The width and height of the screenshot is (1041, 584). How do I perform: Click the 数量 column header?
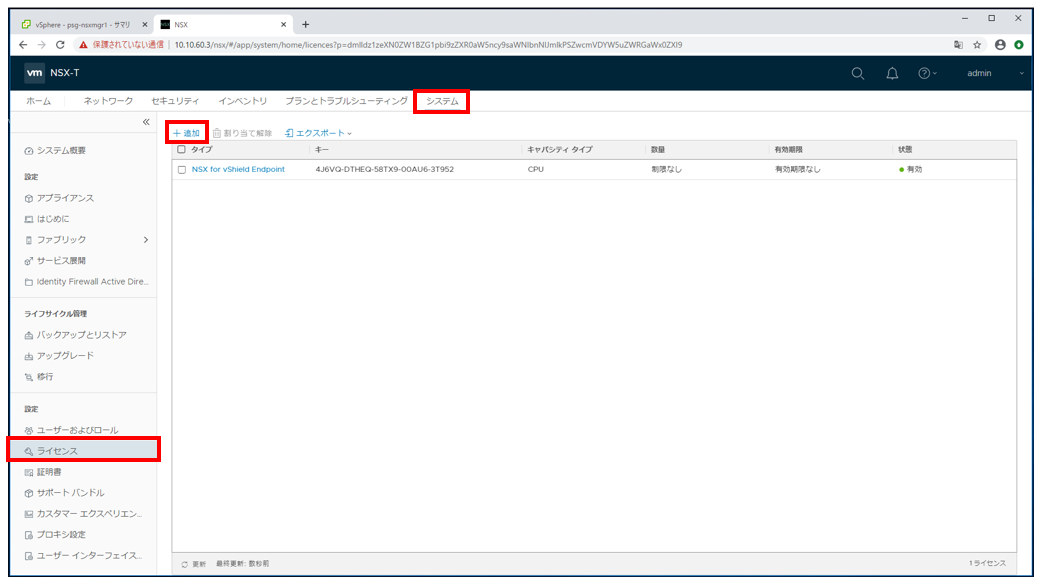pos(658,150)
